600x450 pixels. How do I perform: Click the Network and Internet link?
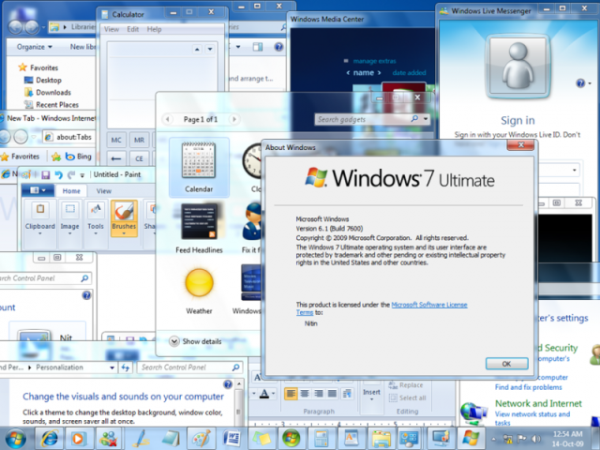coord(538,403)
